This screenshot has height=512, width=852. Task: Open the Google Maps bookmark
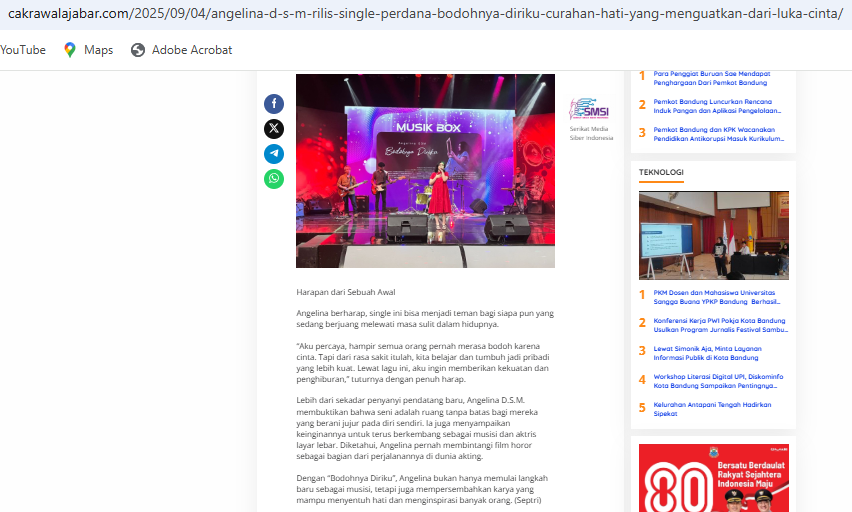88,50
